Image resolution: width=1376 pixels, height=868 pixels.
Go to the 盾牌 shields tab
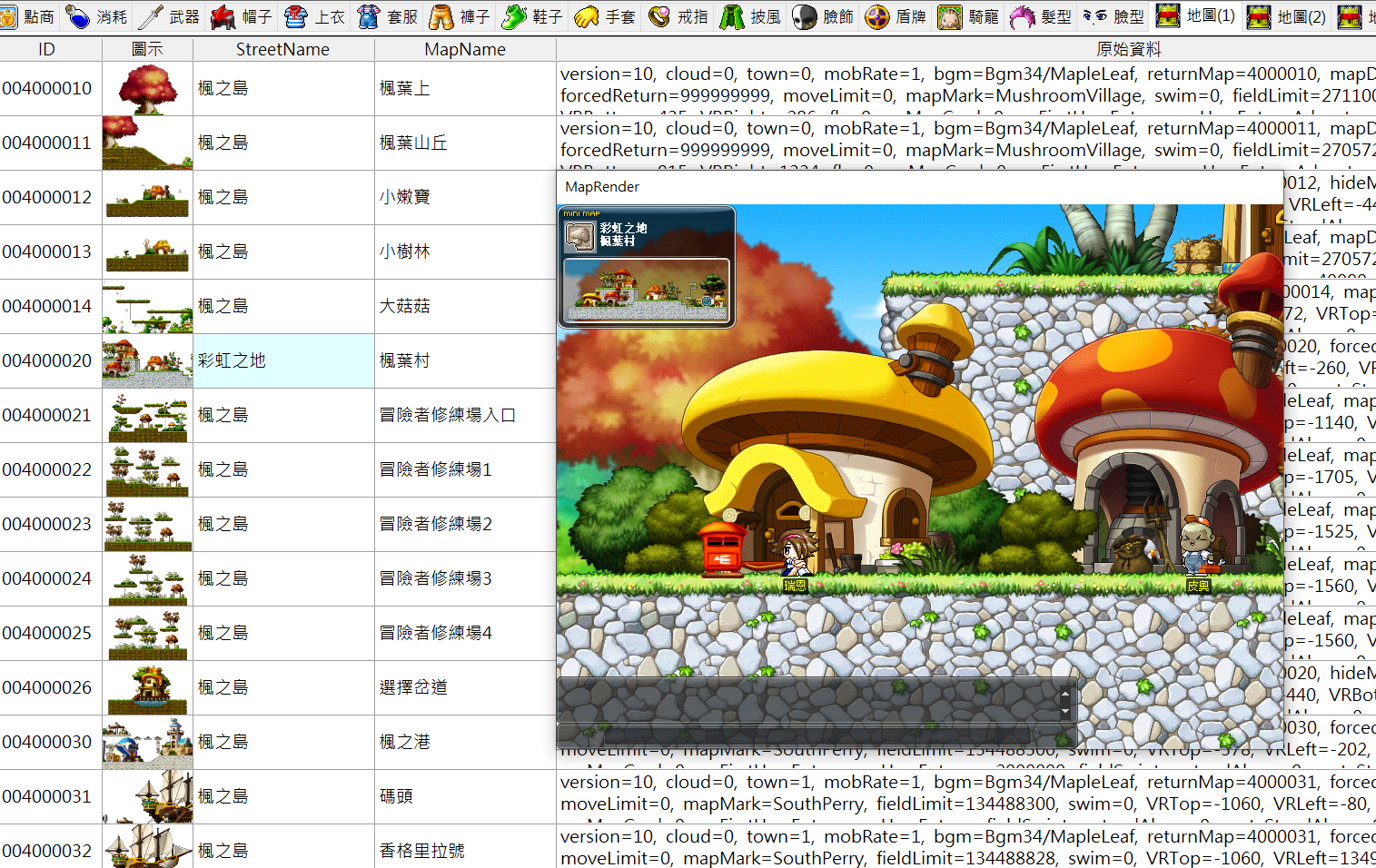point(896,16)
